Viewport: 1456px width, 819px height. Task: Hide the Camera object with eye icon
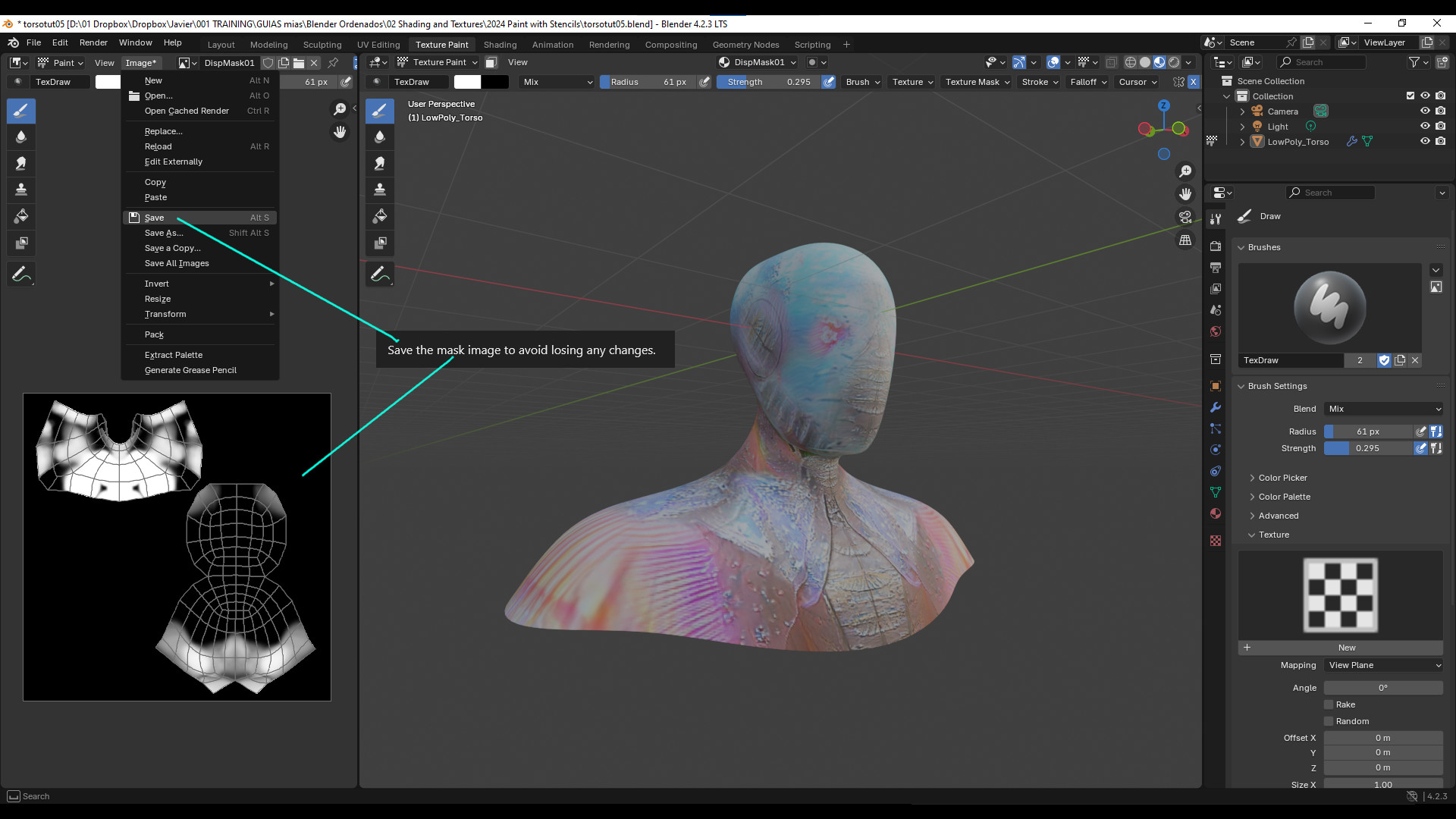(1425, 111)
